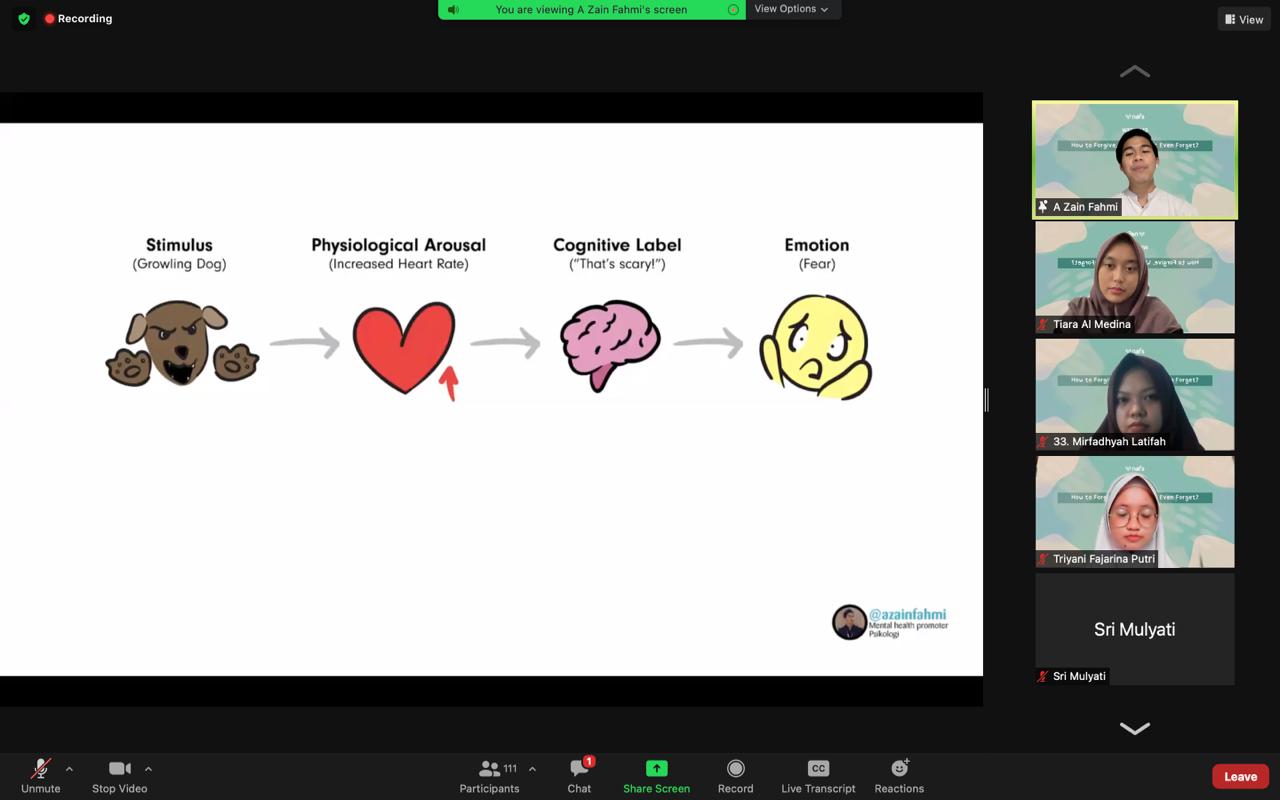This screenshot has width=1280, height=800.
Task: Enable Live Transcript captions
Action: (818, 768)
